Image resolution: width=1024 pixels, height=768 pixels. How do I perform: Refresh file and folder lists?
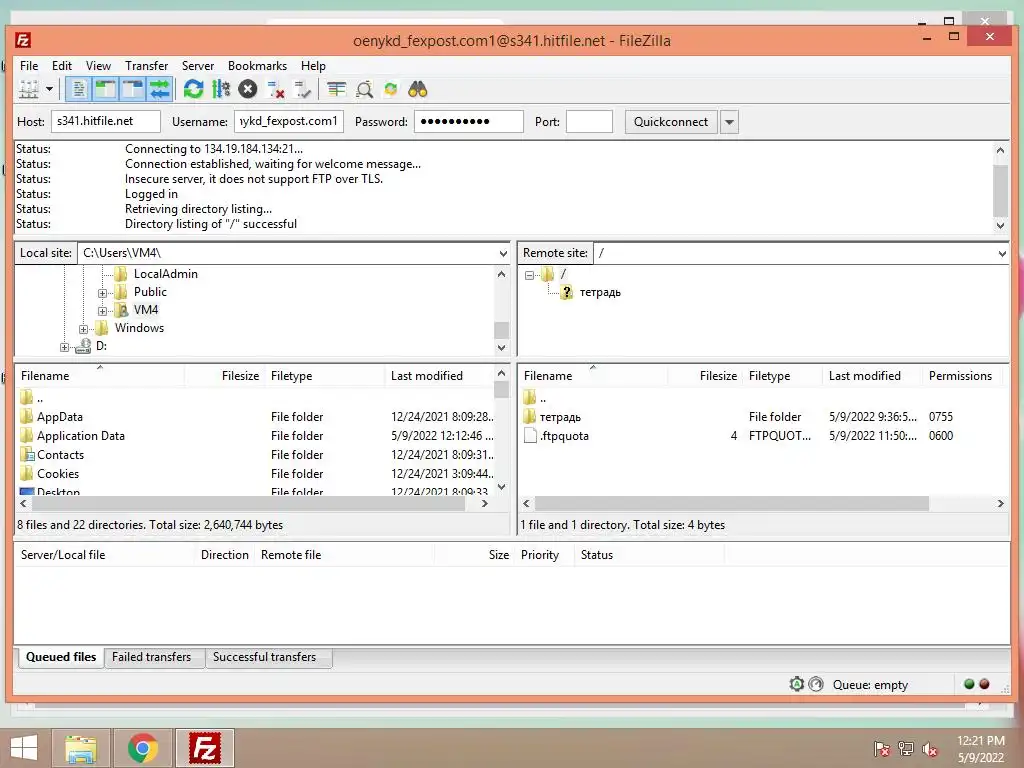pos(193,89)
